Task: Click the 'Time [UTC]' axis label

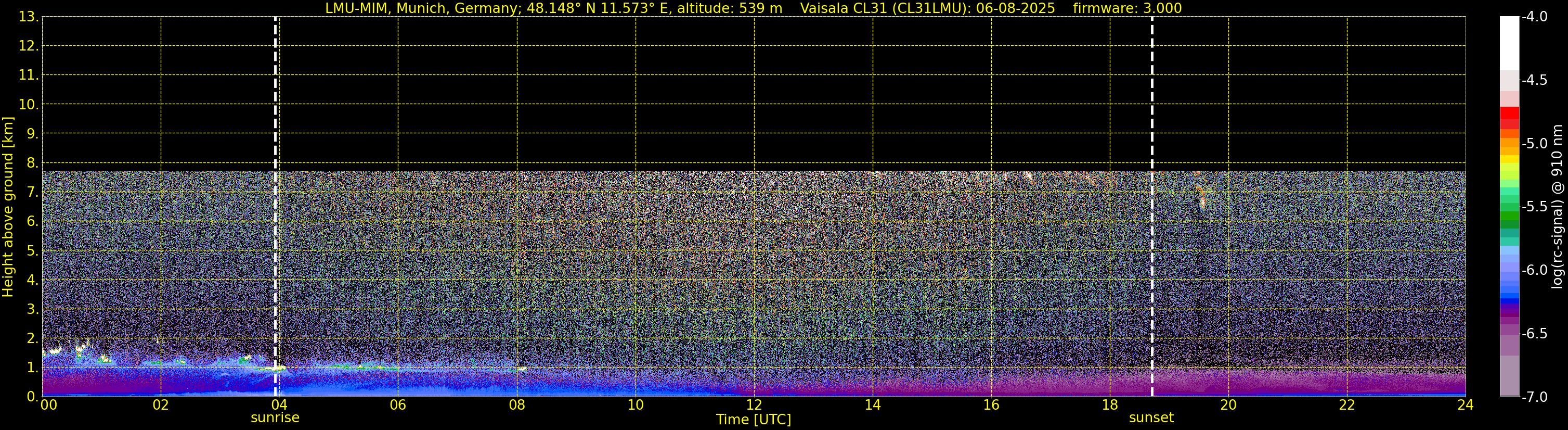Action: (x=754, y=420)
